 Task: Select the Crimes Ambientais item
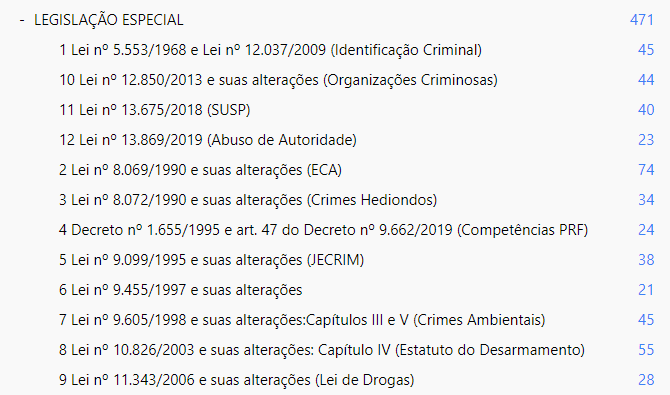click(x=302, y=320)
